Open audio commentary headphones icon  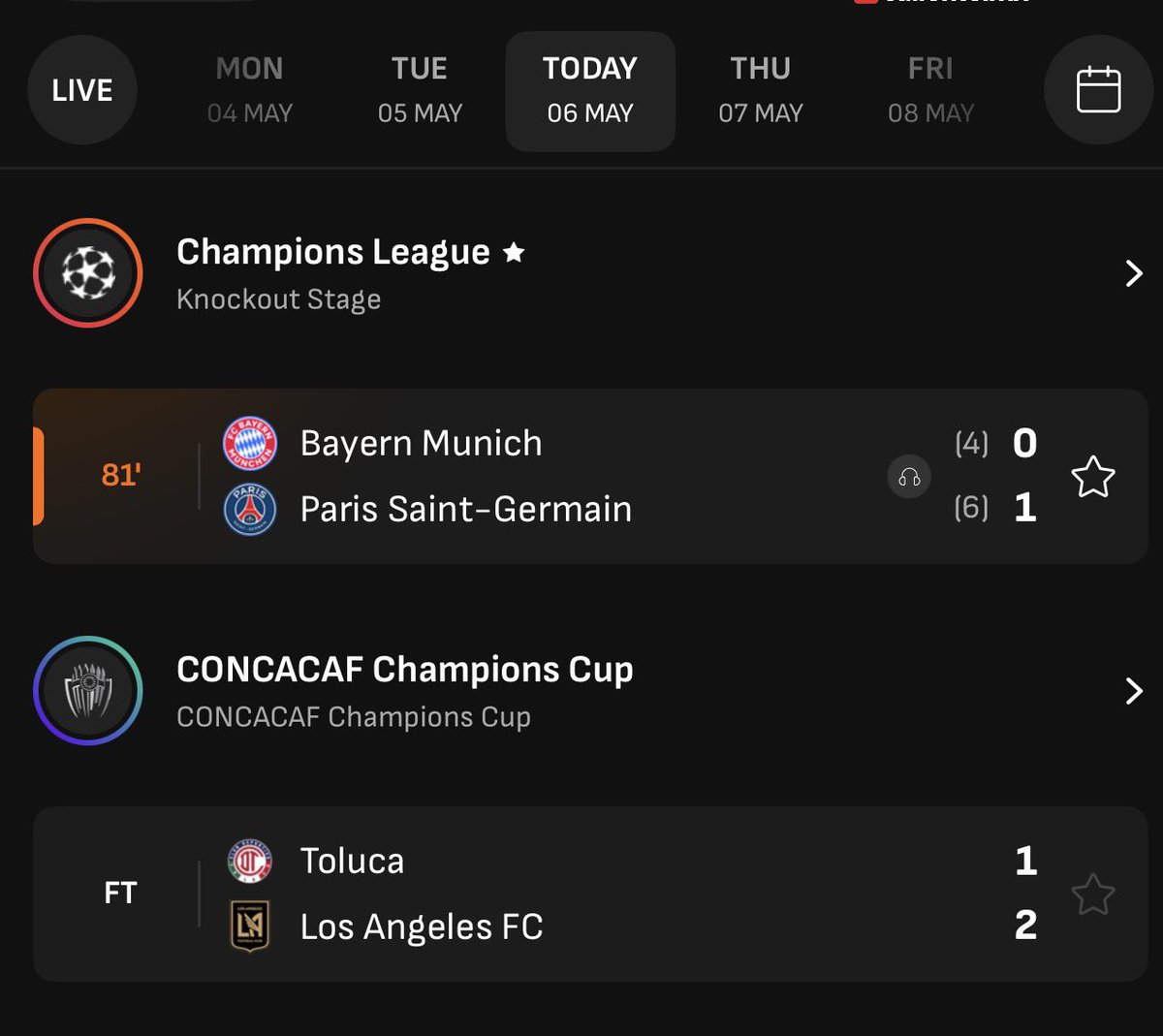909,477
